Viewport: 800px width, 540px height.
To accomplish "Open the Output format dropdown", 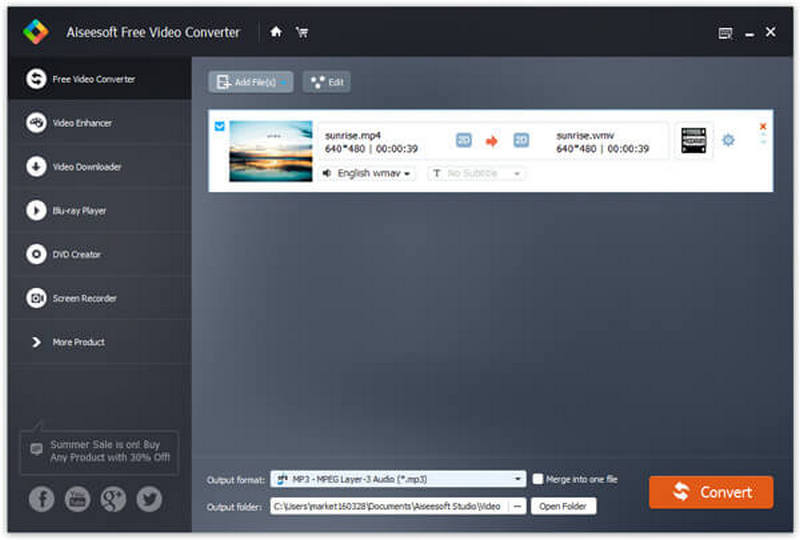I will click(398, 479).
